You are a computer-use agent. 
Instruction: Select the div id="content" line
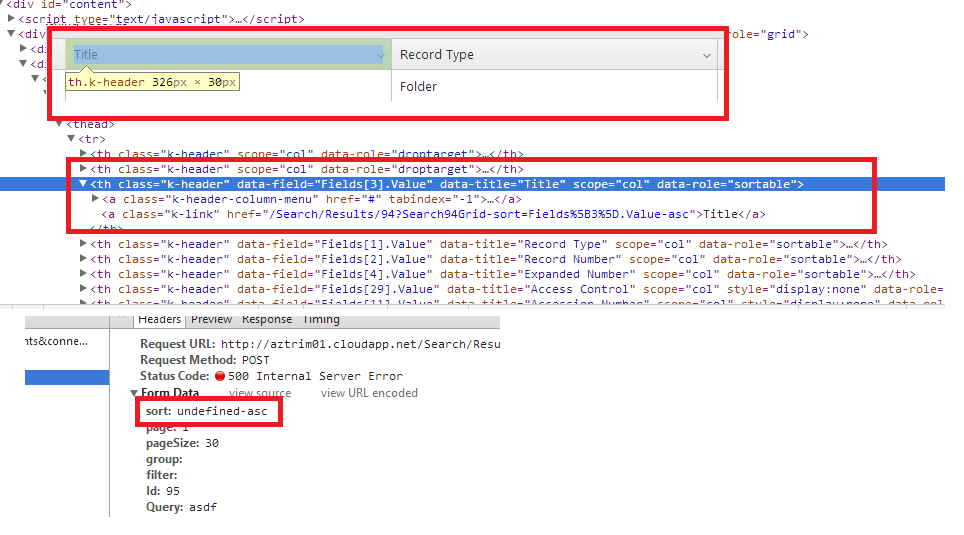click(69, 4)
